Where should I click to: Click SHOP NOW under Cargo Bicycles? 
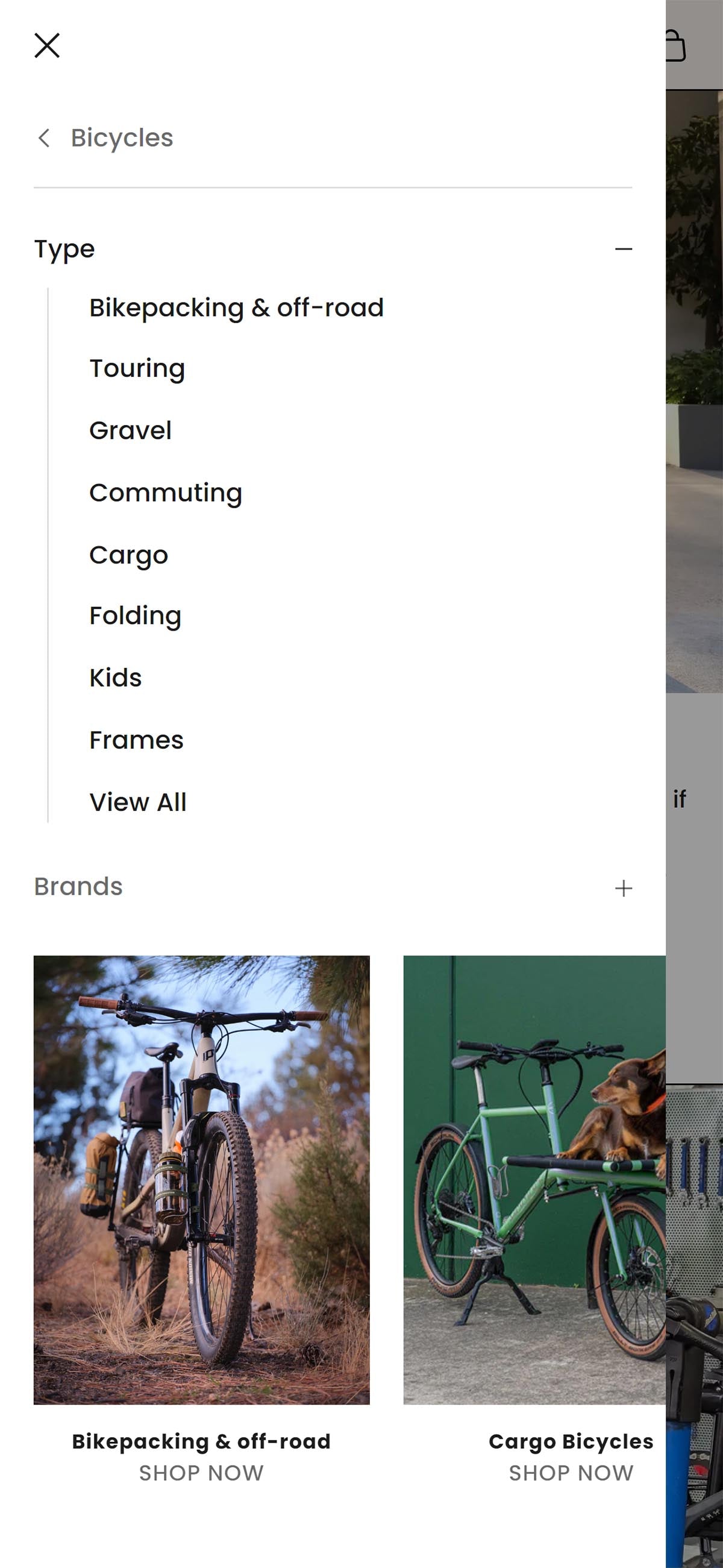coord(571,1473)
